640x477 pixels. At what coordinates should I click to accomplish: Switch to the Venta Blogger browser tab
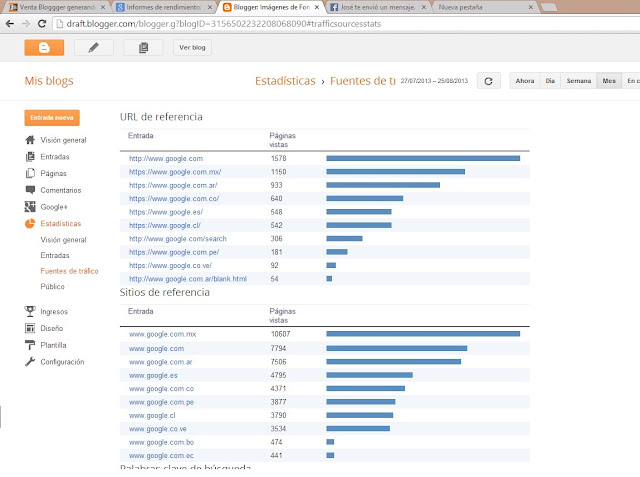point(57,7)
